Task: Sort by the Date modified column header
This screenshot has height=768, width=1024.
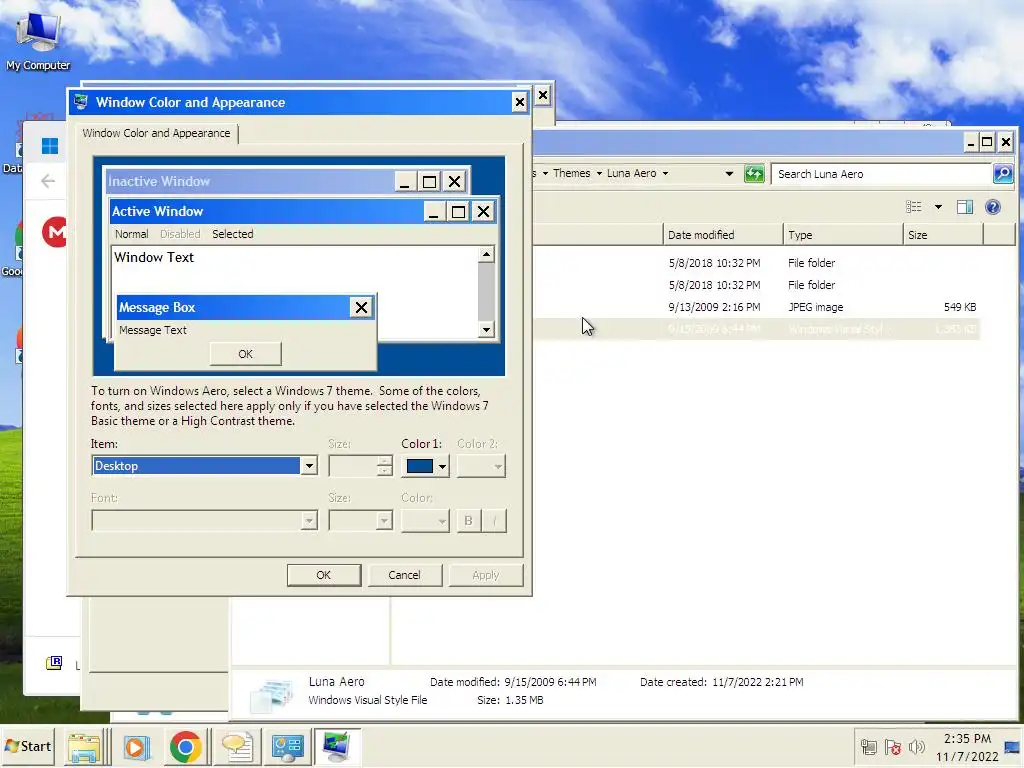Action: click(x=722, y=234)
